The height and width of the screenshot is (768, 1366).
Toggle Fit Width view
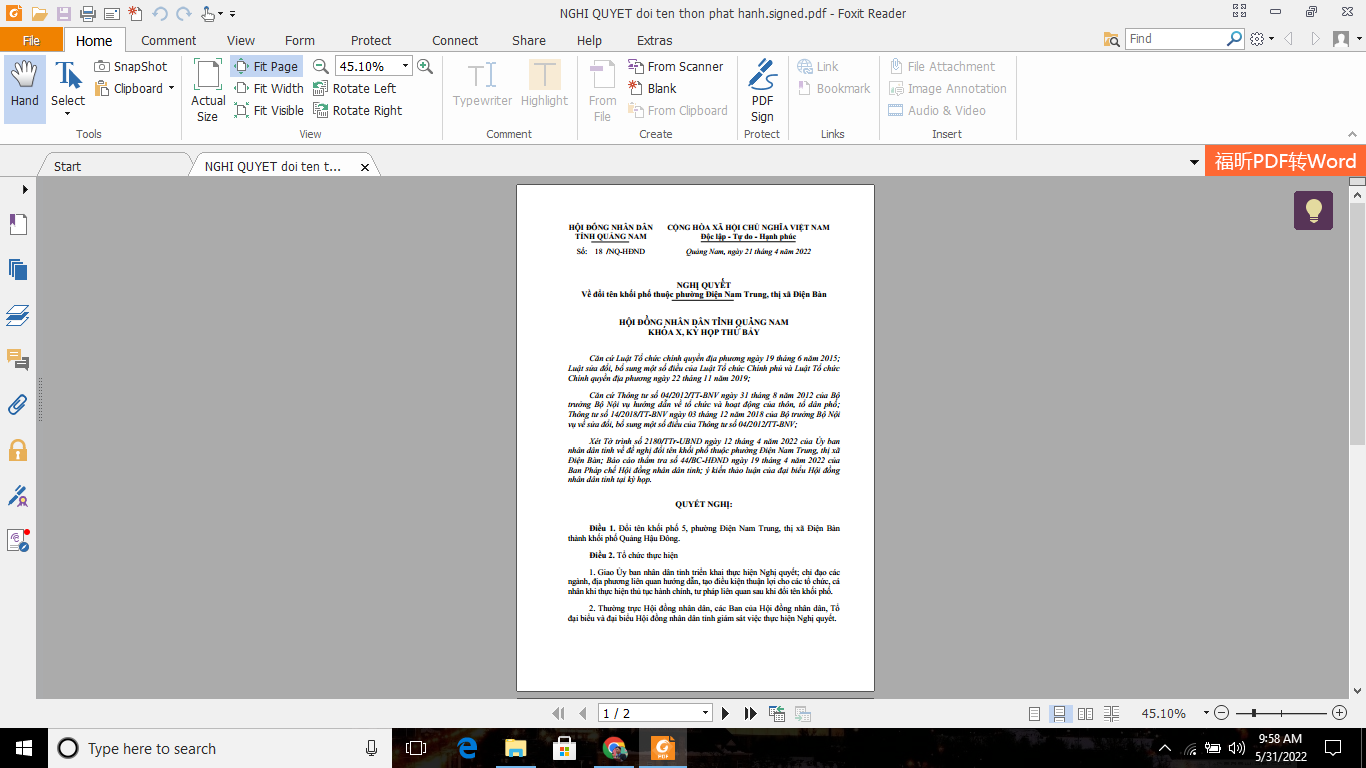point(269,88)
